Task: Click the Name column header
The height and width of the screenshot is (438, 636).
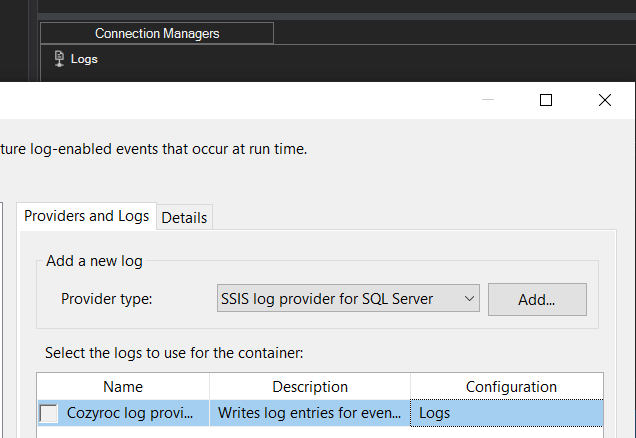Action: [x=123, y=387]
